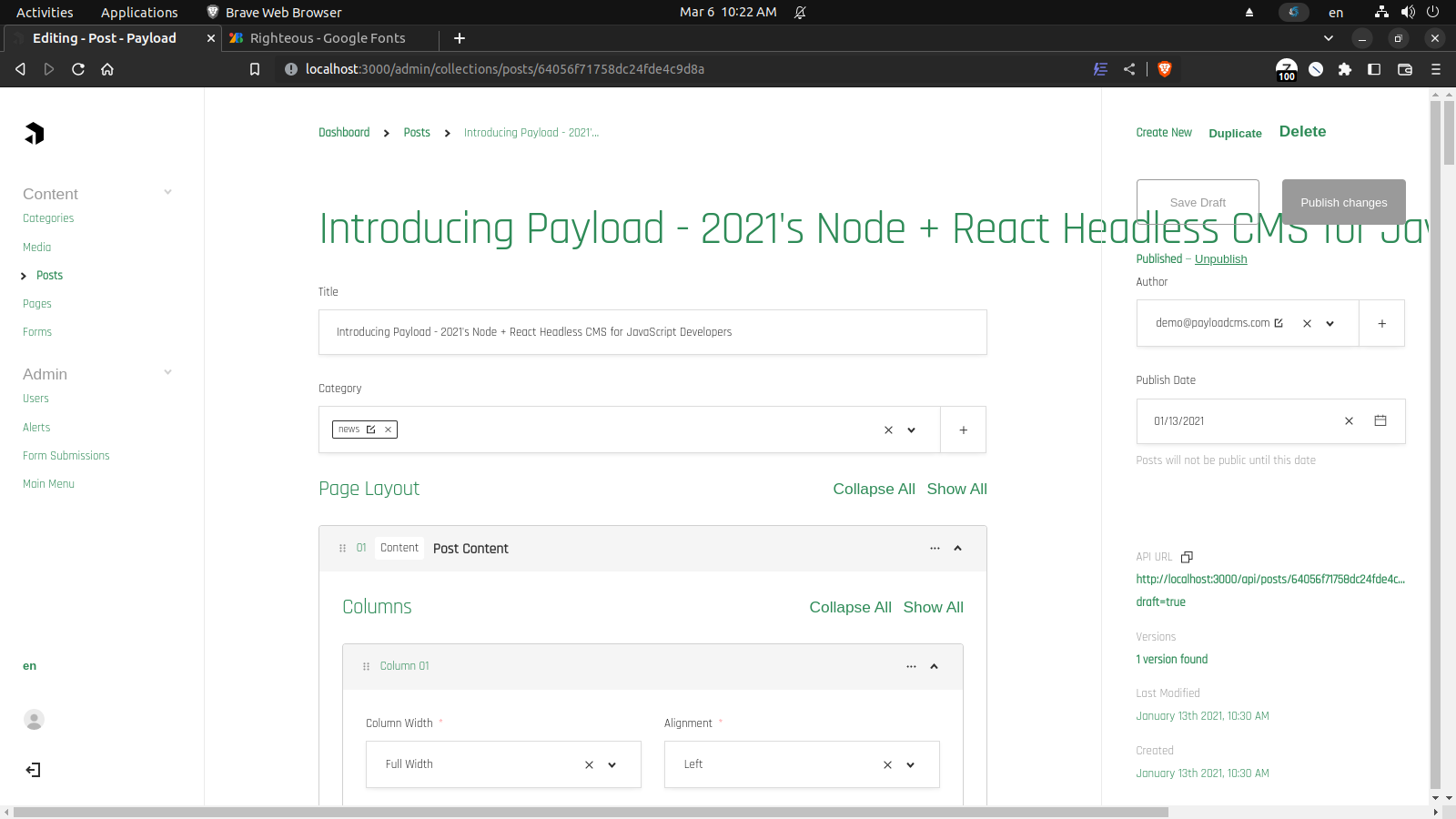Clear all Category selections
The height and width of the screenshot is (819, 1456).
(888, 430)
